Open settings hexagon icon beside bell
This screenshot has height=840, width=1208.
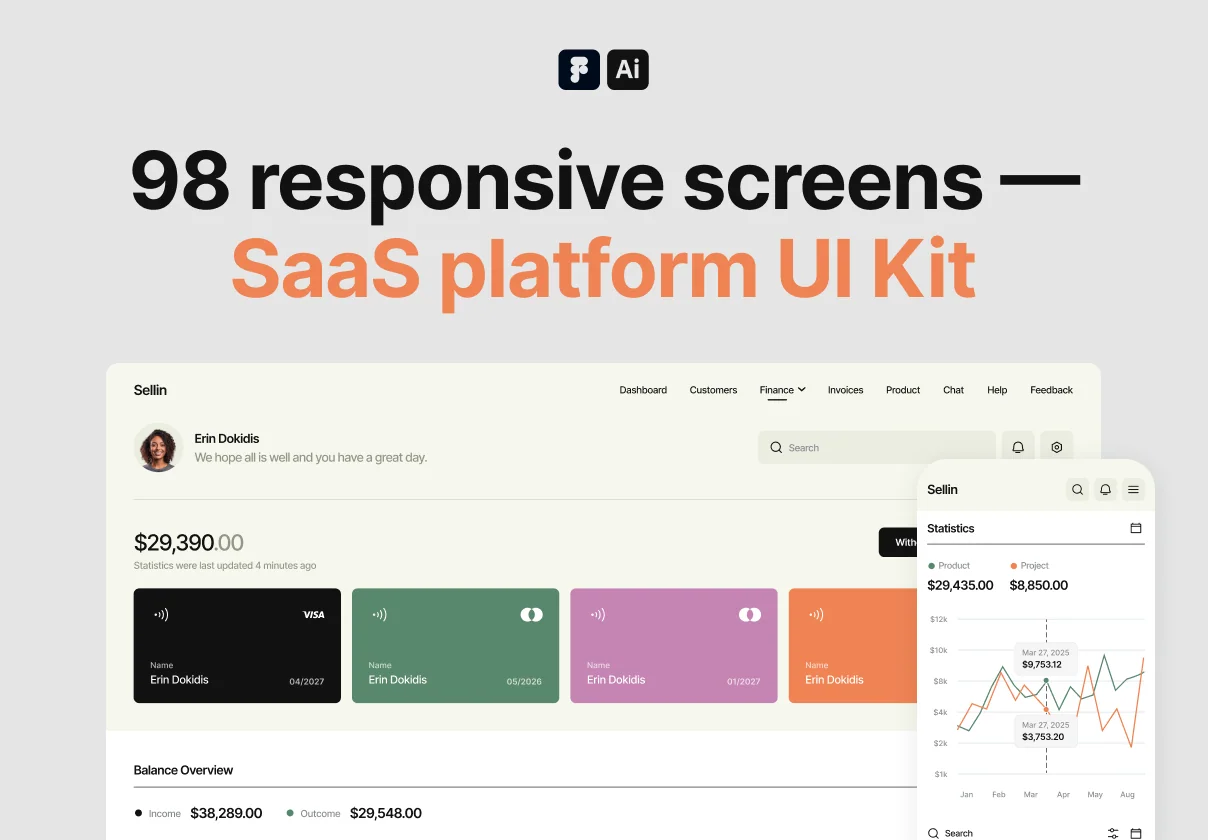click(x=1057, y=447)
